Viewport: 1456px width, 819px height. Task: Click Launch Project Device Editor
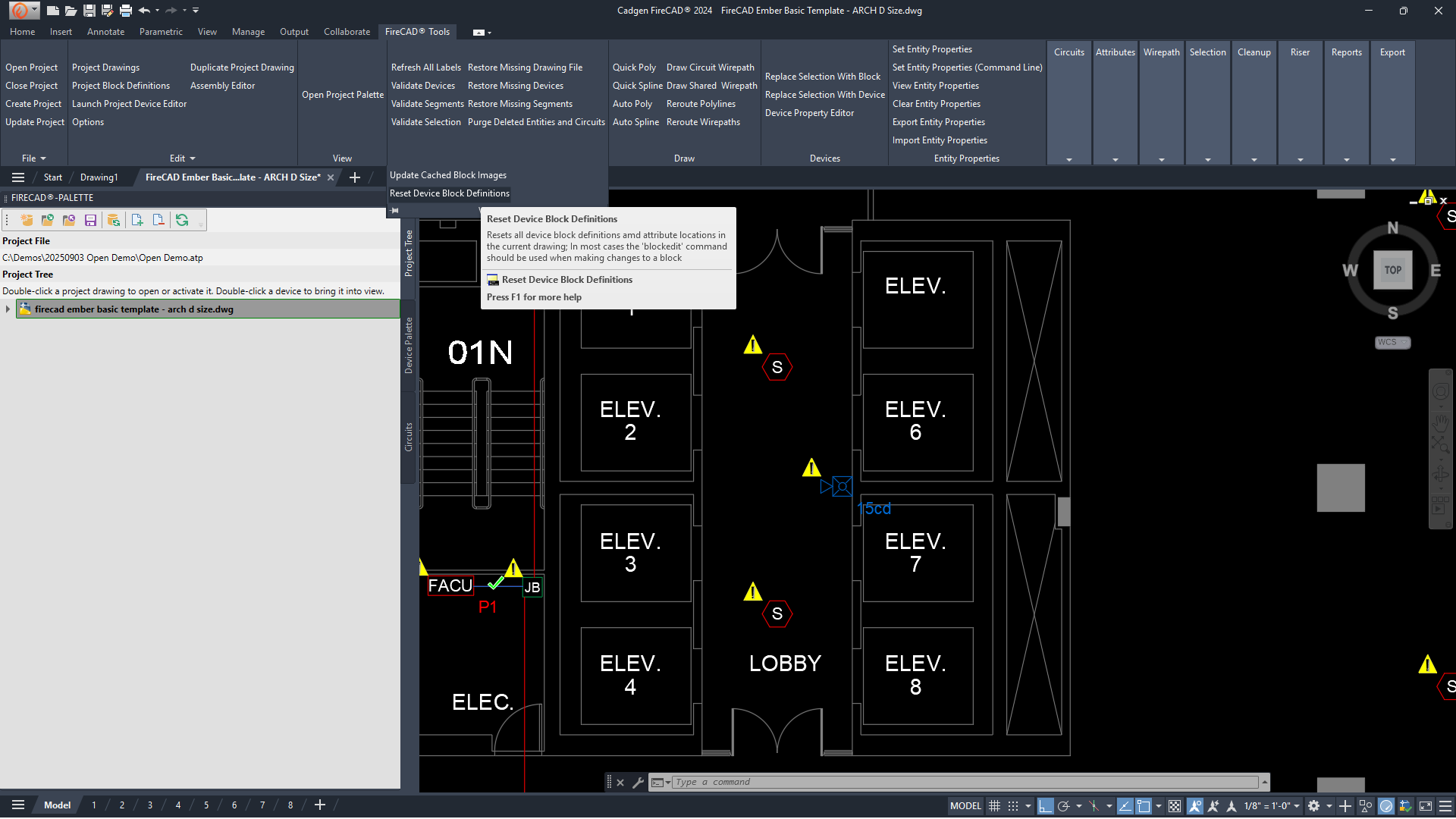click(x=129, y=104)
